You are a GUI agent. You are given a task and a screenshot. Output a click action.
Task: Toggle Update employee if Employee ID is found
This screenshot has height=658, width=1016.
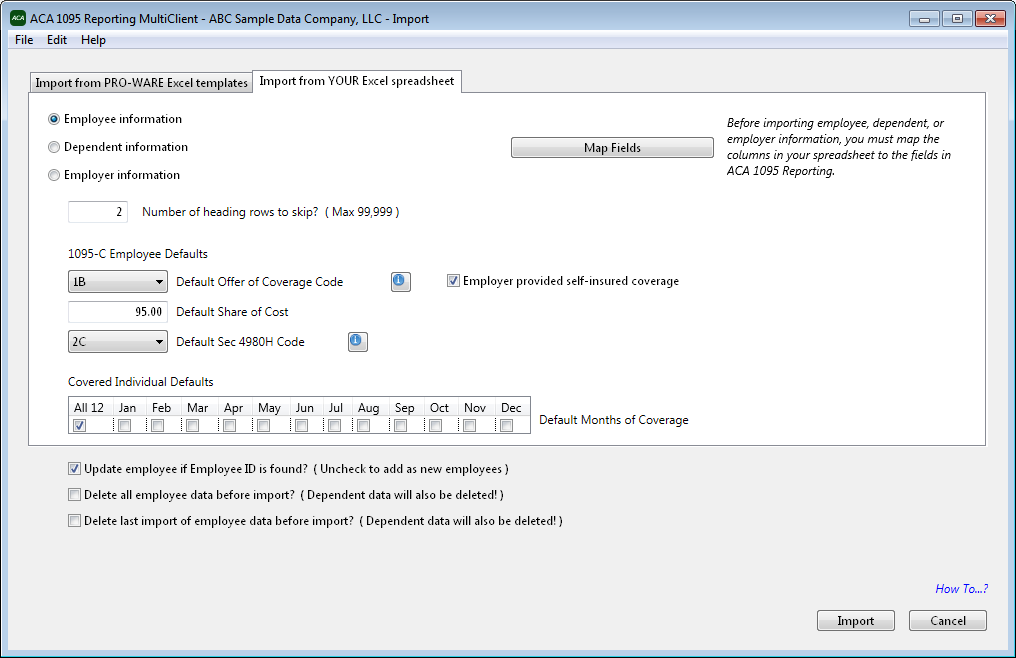click(75, 469)
